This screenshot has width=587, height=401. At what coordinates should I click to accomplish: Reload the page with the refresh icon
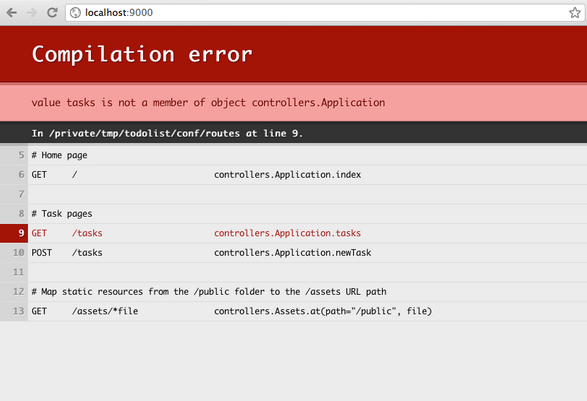tap(52, 13)
